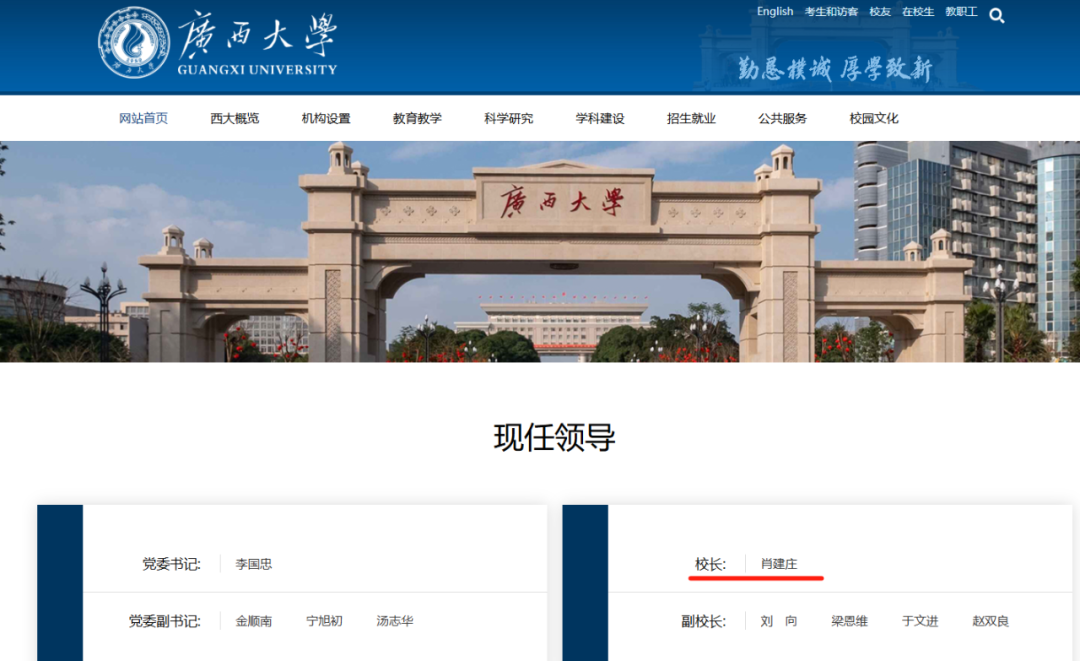The image size is (1080, 661).
Task: Click party secretary 李国忠 name
Action: [253, 564]
